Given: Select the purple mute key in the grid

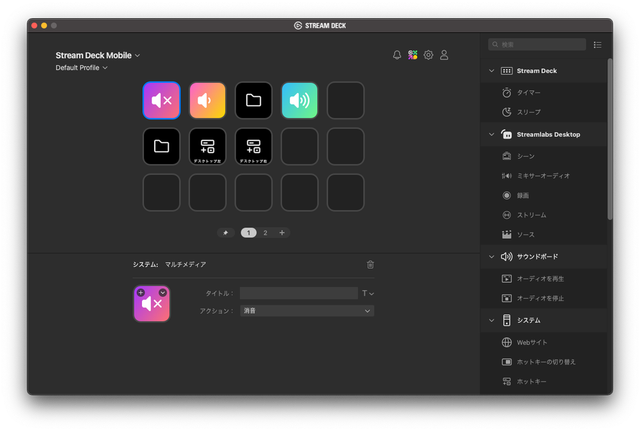Looking at the screenshot, I should click(161, 100).
